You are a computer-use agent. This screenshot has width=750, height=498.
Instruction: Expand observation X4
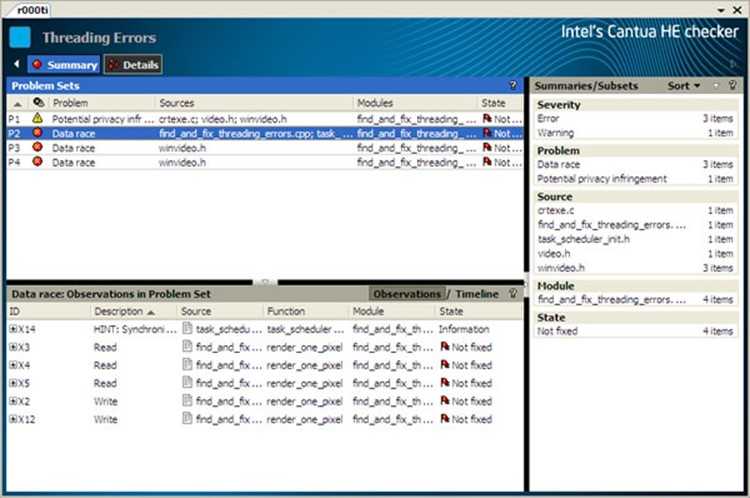click(13, 365)
